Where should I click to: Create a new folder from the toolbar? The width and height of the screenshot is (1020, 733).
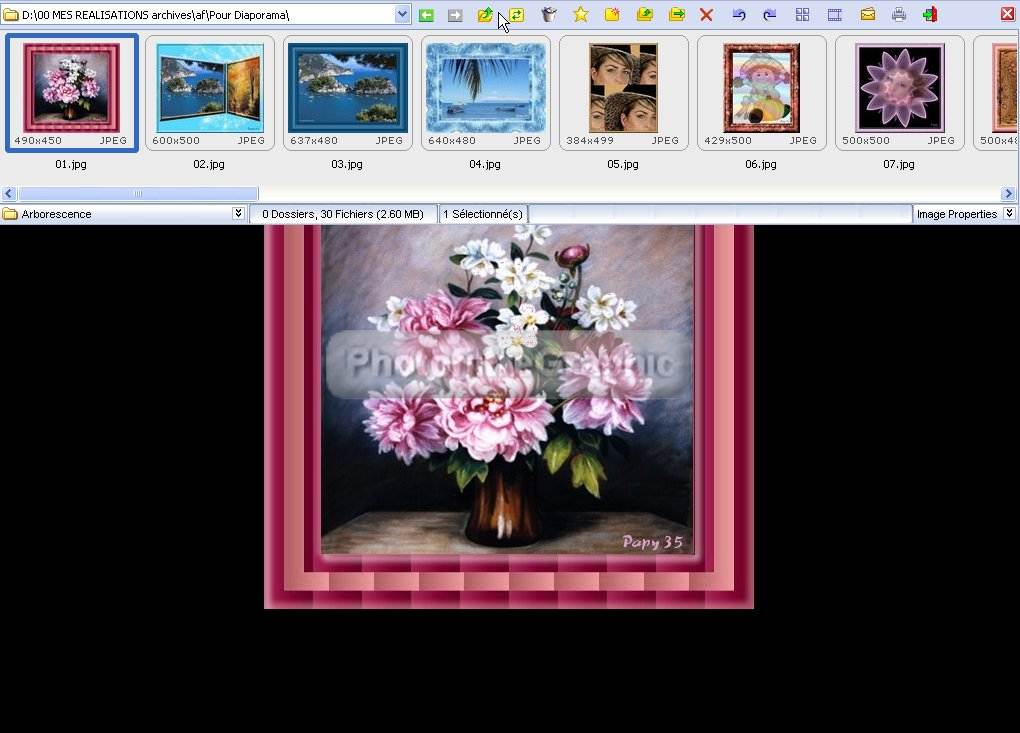(611, 15)
